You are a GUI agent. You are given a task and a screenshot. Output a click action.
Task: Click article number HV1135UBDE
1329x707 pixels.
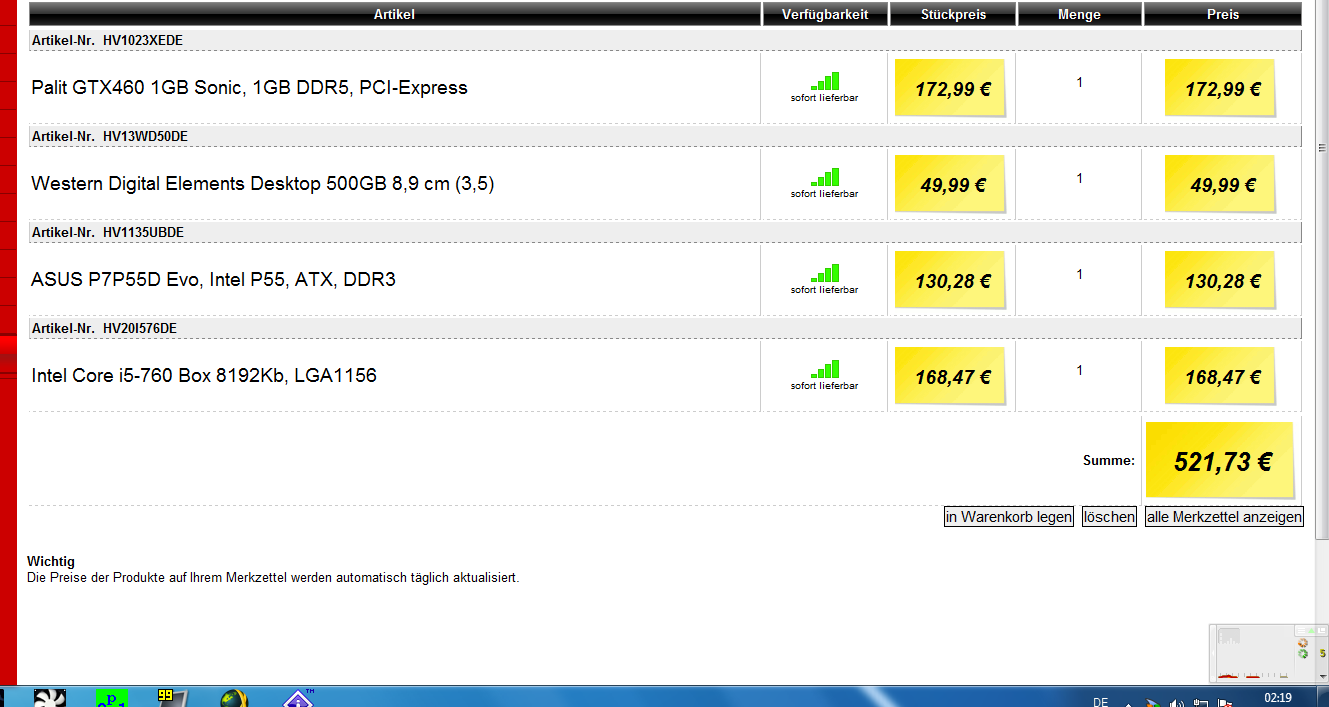click(x=143, y=232)
